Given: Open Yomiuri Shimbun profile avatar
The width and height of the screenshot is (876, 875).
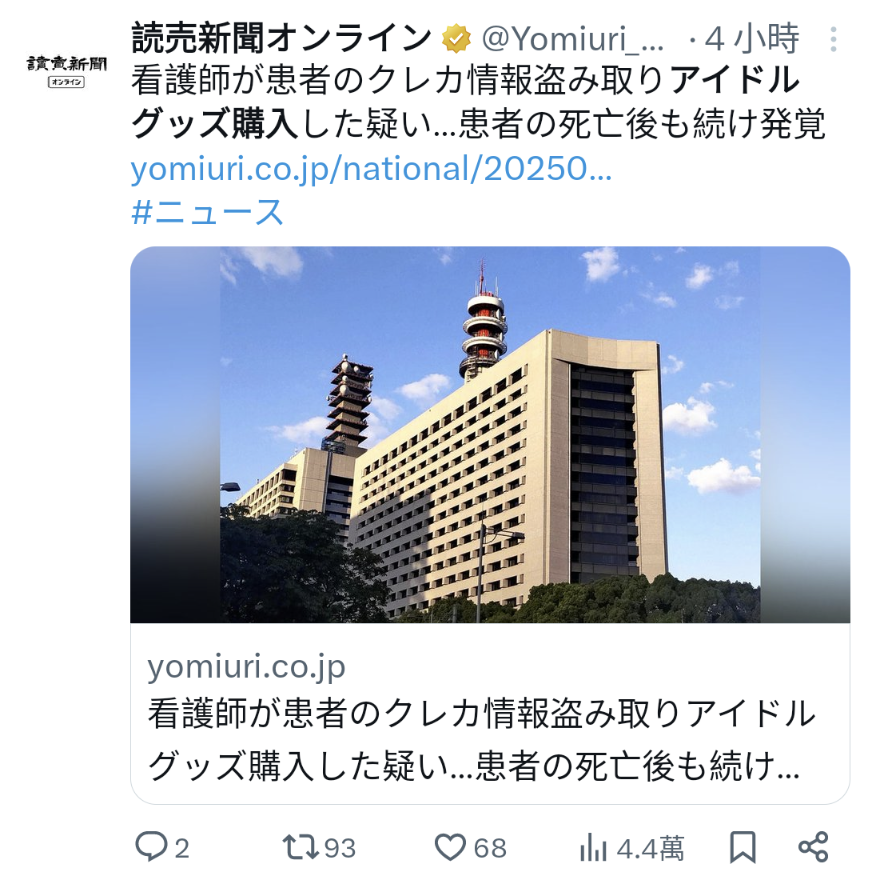Looking at the screenshot, I should pyautogui.click(x=66, y=71).
